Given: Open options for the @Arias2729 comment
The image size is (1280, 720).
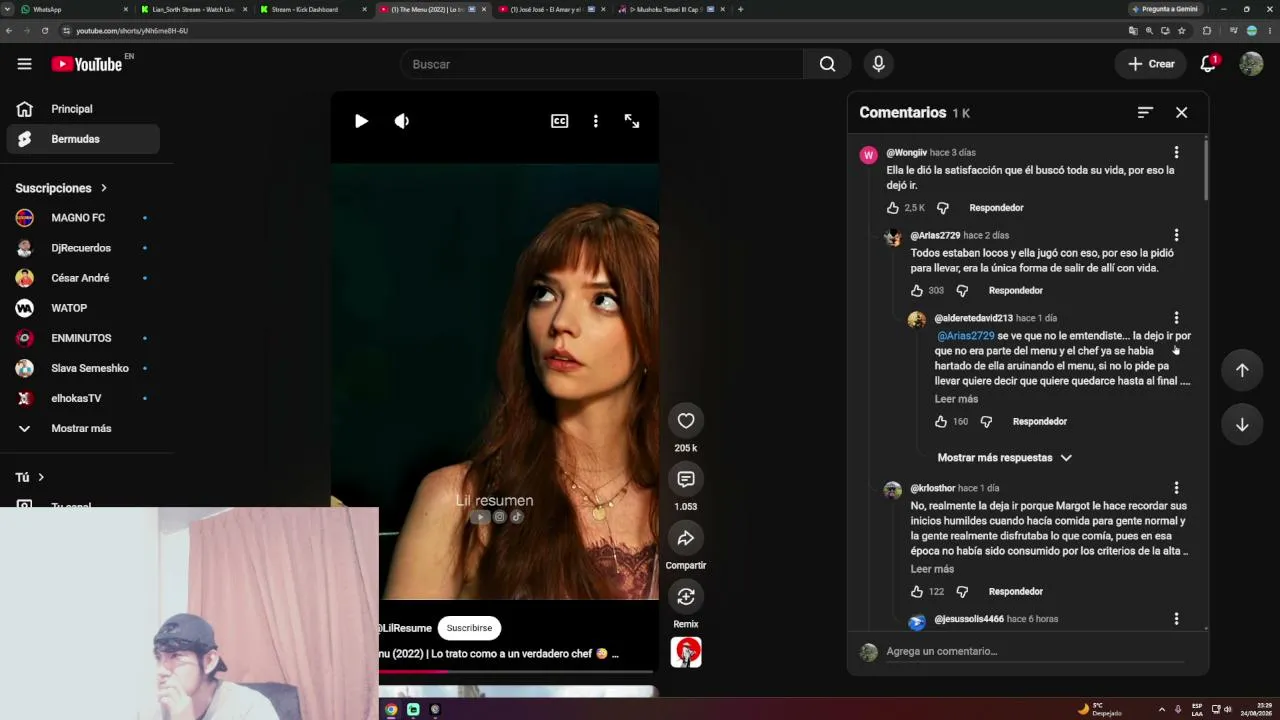Looking at the screenshot, I should (x=1176, y=235).
